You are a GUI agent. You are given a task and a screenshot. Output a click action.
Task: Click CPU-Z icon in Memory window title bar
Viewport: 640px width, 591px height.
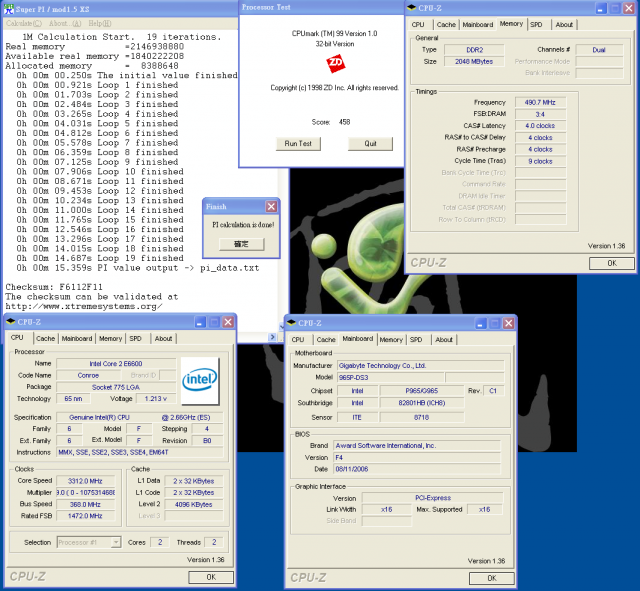[411, 8]
